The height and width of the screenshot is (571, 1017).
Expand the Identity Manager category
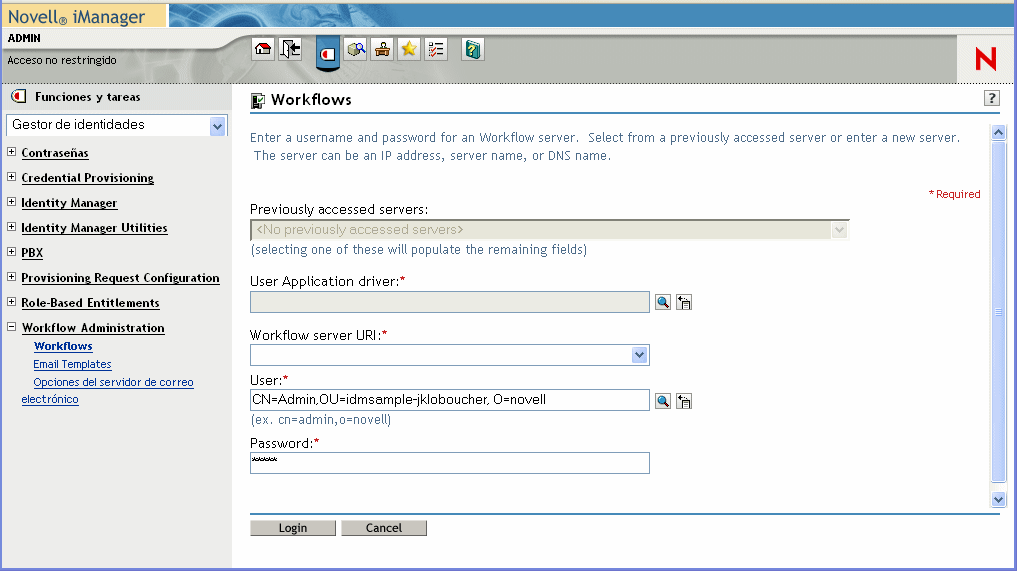pyautogui.click(x=12, y=202)
